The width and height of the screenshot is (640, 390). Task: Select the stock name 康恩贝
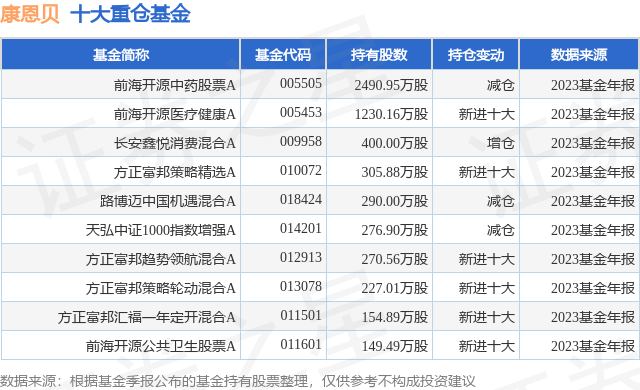point(30,14)
